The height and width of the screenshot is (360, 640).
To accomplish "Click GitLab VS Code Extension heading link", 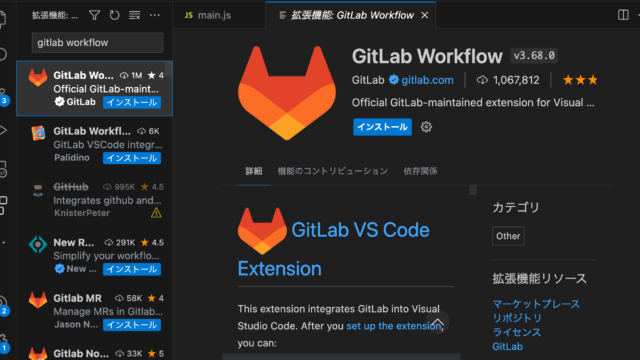I will pos(334,249).
